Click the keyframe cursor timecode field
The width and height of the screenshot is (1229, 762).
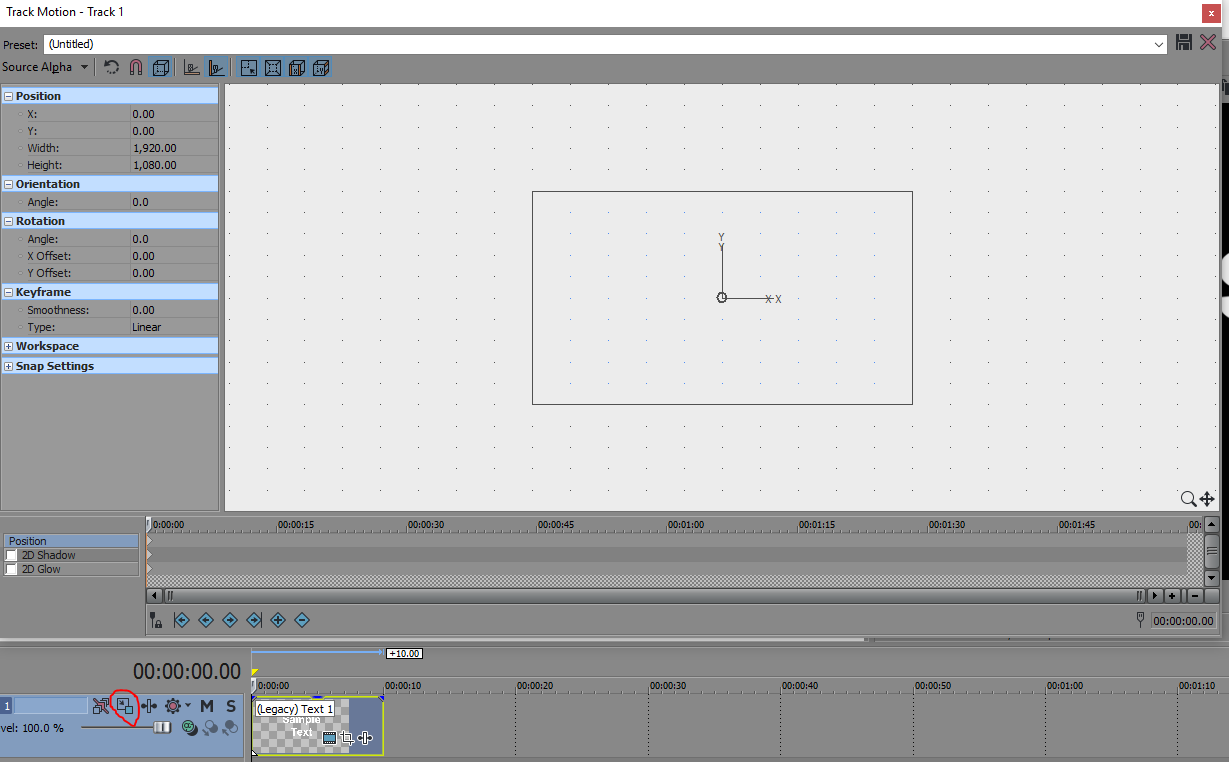coord(1183,621)
